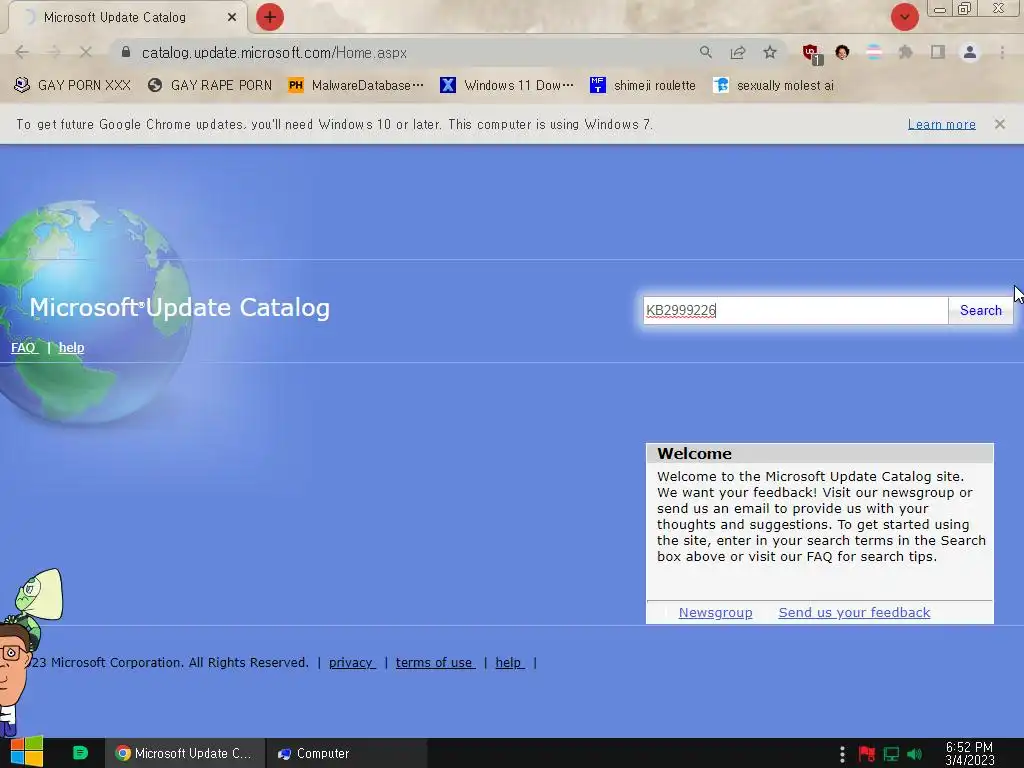Open the Newsgroup link in the Welcome box

click(x=715, y=613)
